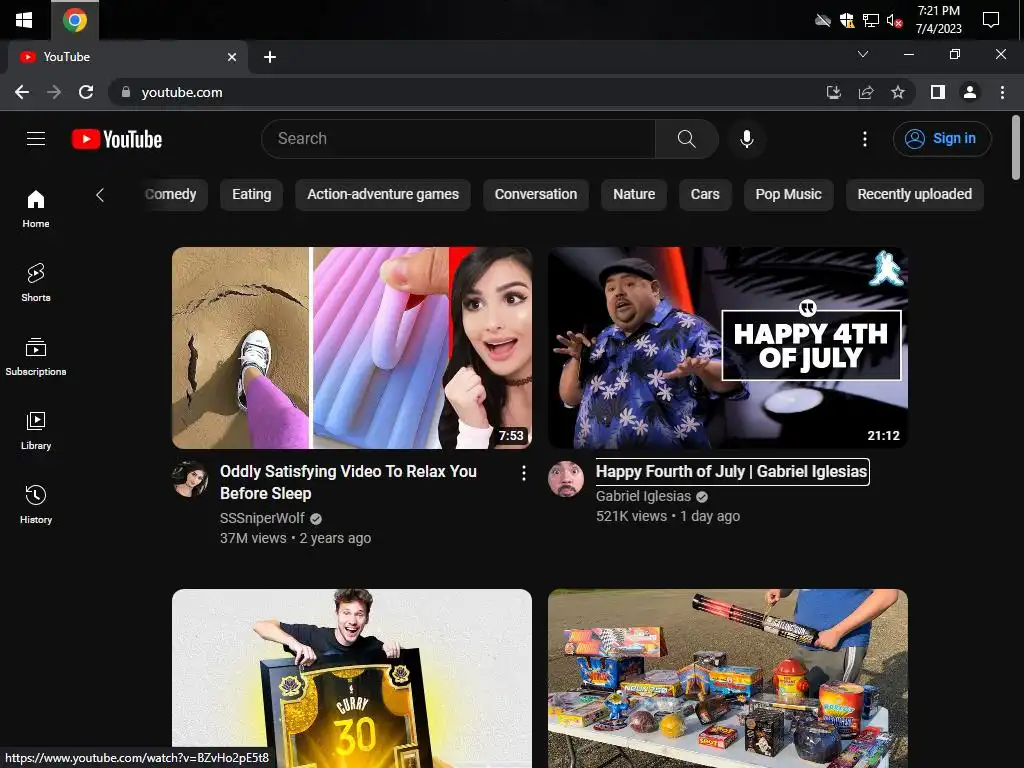Open Oddly Satisfying video thumbnail
Viewport: 1024px width, 768px height.
tap(352, 347)
